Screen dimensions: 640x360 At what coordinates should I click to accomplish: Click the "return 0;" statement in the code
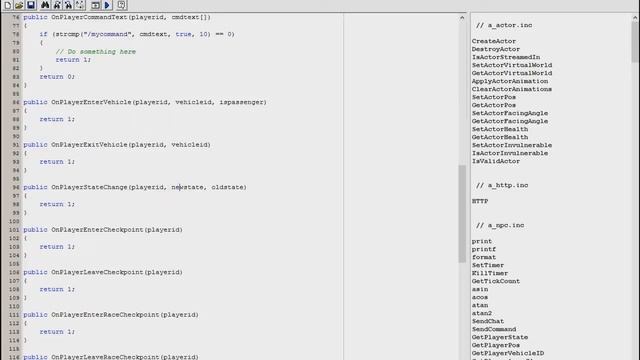pyautogui.click(x=57, y=77)
